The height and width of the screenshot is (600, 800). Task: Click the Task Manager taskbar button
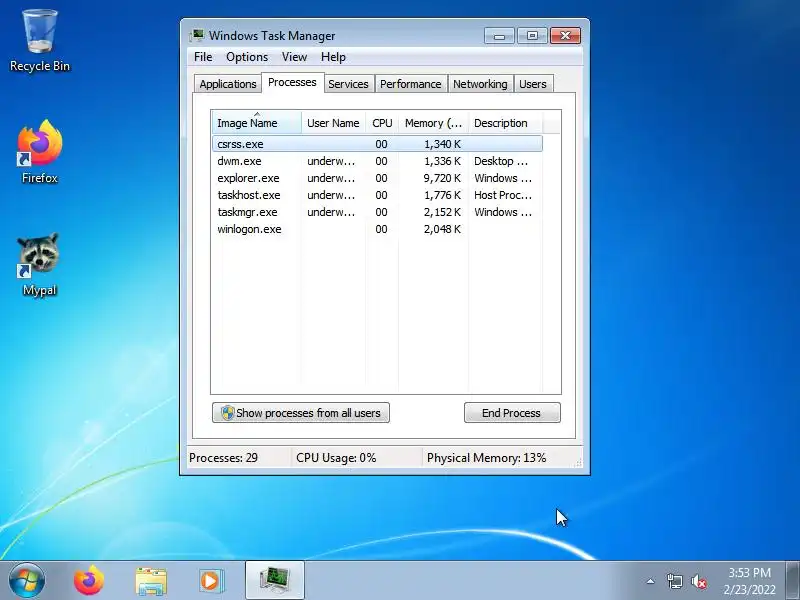point(275,581)
